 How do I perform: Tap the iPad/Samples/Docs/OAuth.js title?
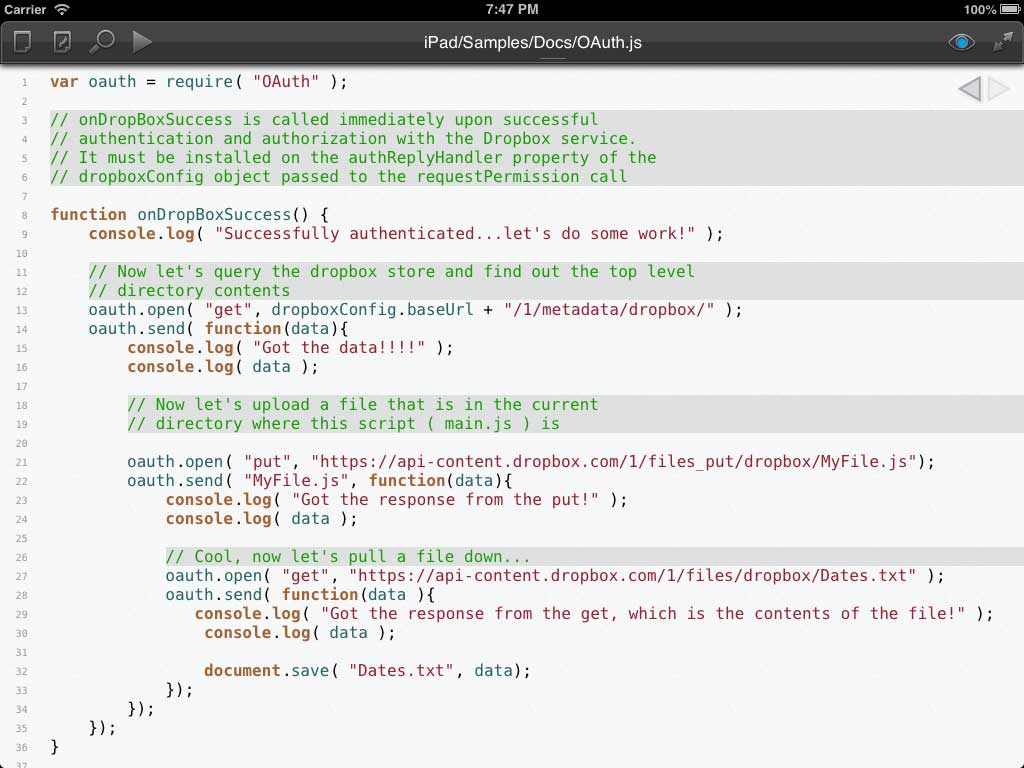pos(532,42)
